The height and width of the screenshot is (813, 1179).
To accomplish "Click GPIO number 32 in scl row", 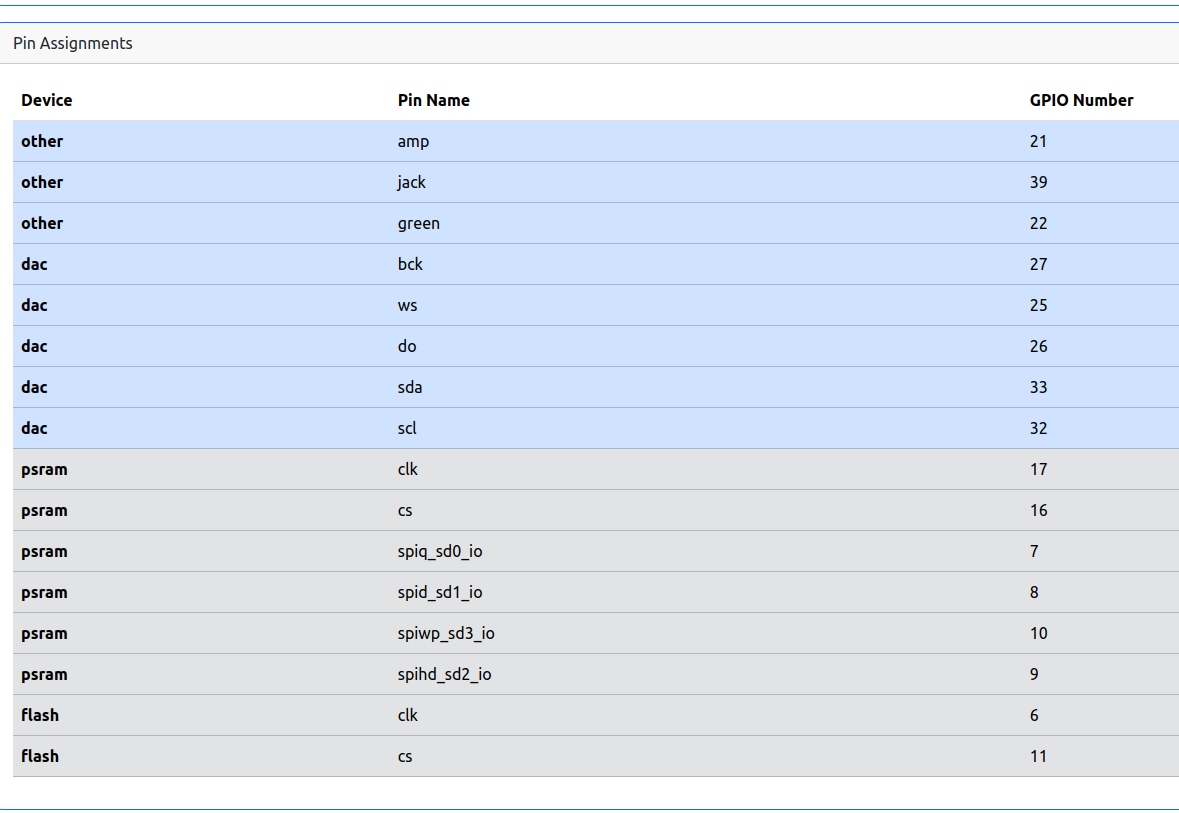I will (x=1038, y=428).
